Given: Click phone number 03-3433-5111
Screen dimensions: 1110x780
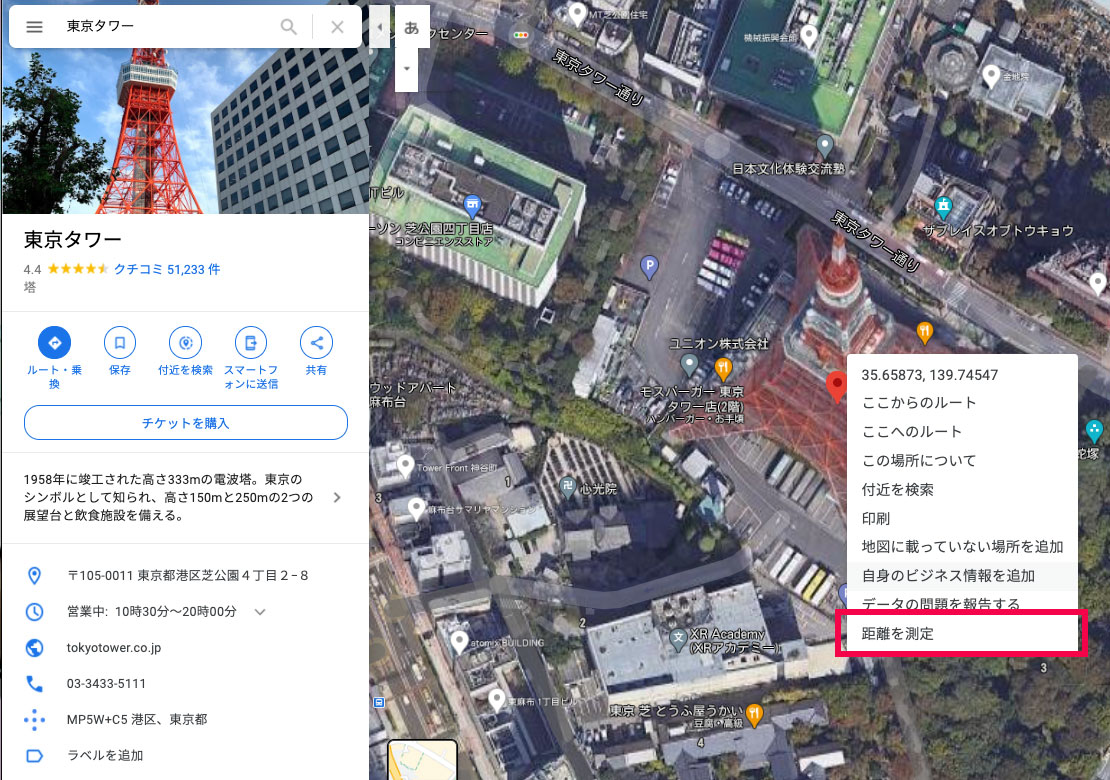Looking at the screenshot, I should [106, 684].
